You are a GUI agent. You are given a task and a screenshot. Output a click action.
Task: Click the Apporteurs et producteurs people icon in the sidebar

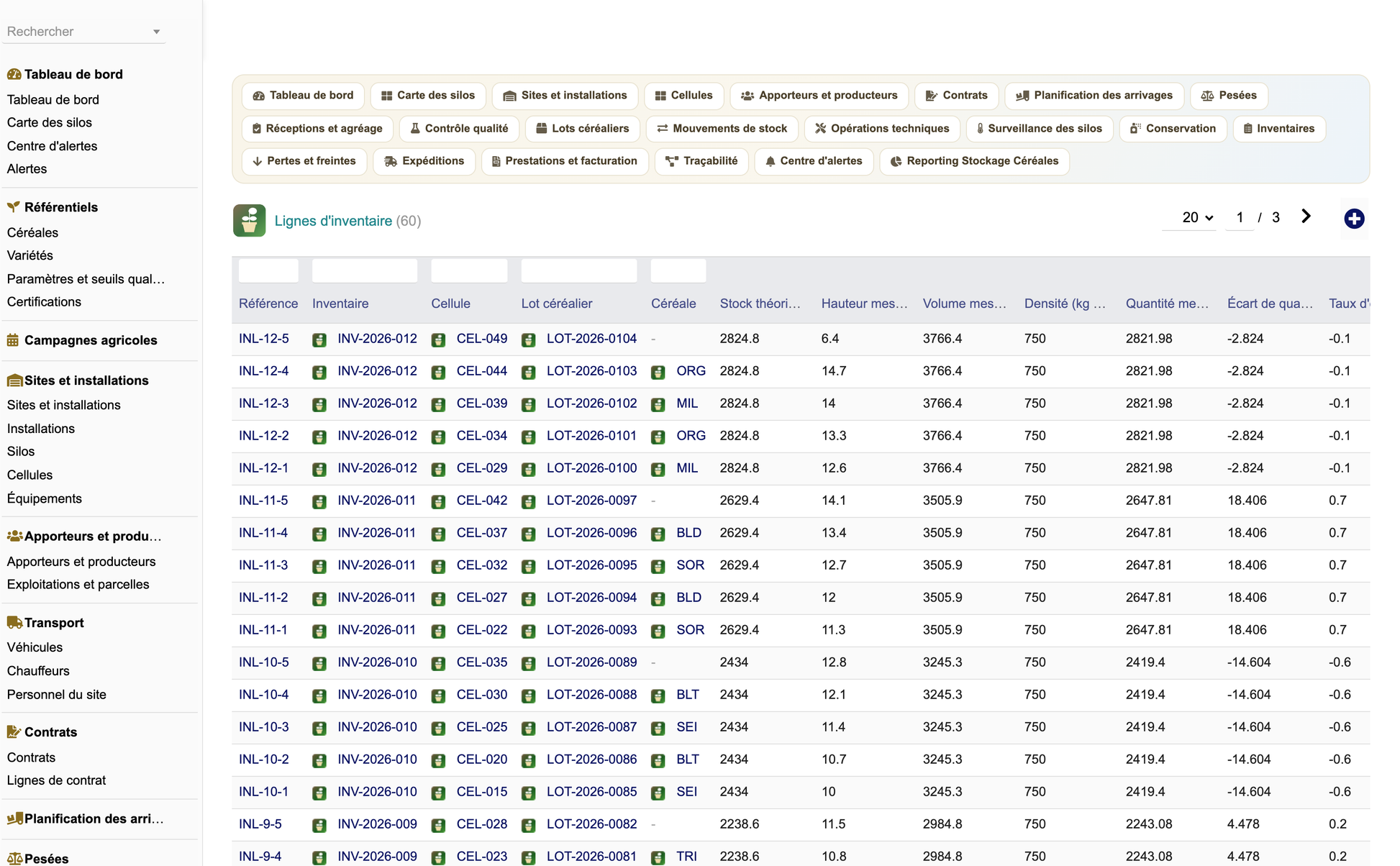pos(14,536)
